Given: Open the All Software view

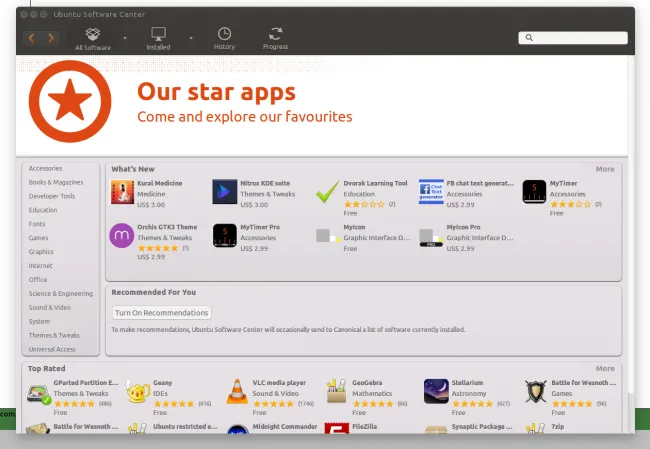Looking at the screenshot, I should click(x=93, y=39).
